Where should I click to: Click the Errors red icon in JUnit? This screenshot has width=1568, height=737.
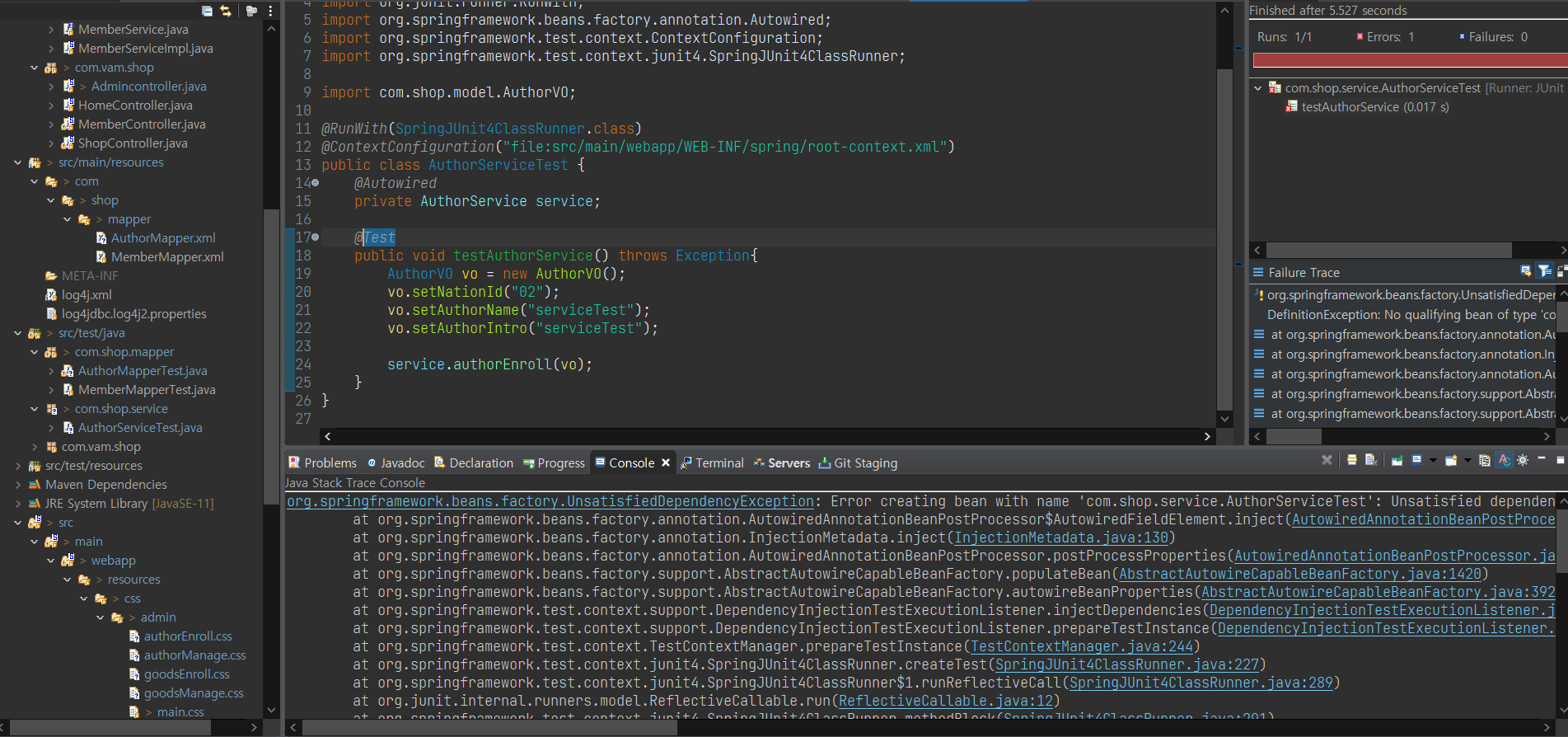[x=1360, y=36]
